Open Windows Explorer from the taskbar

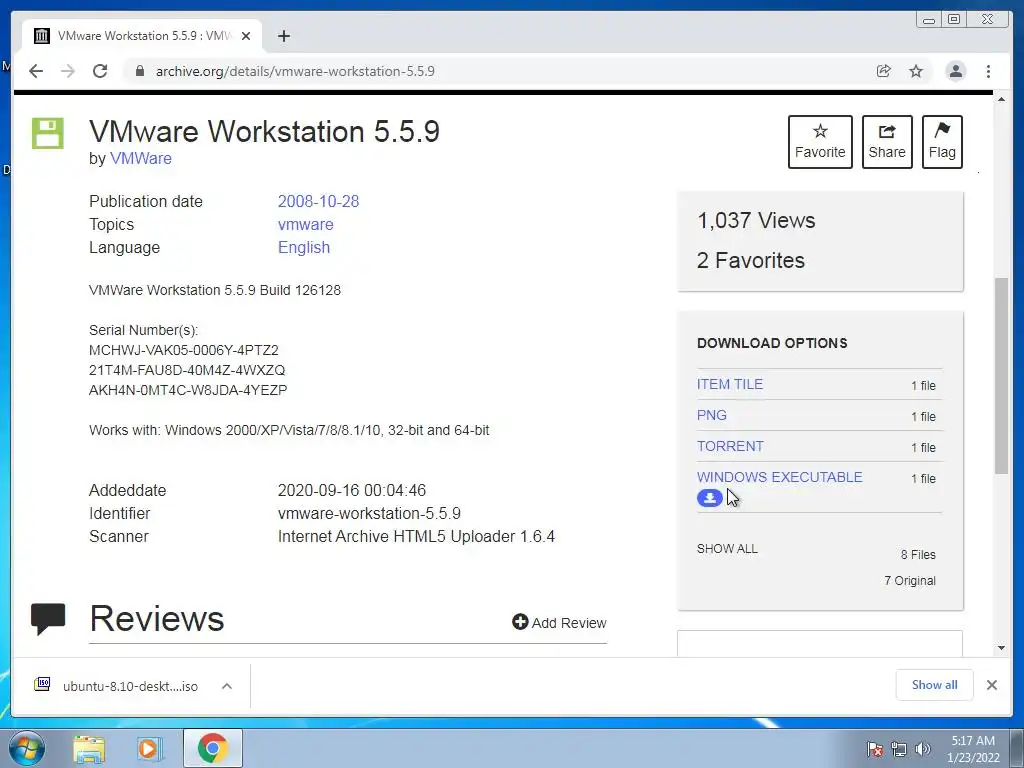click(x=89, y=748)
